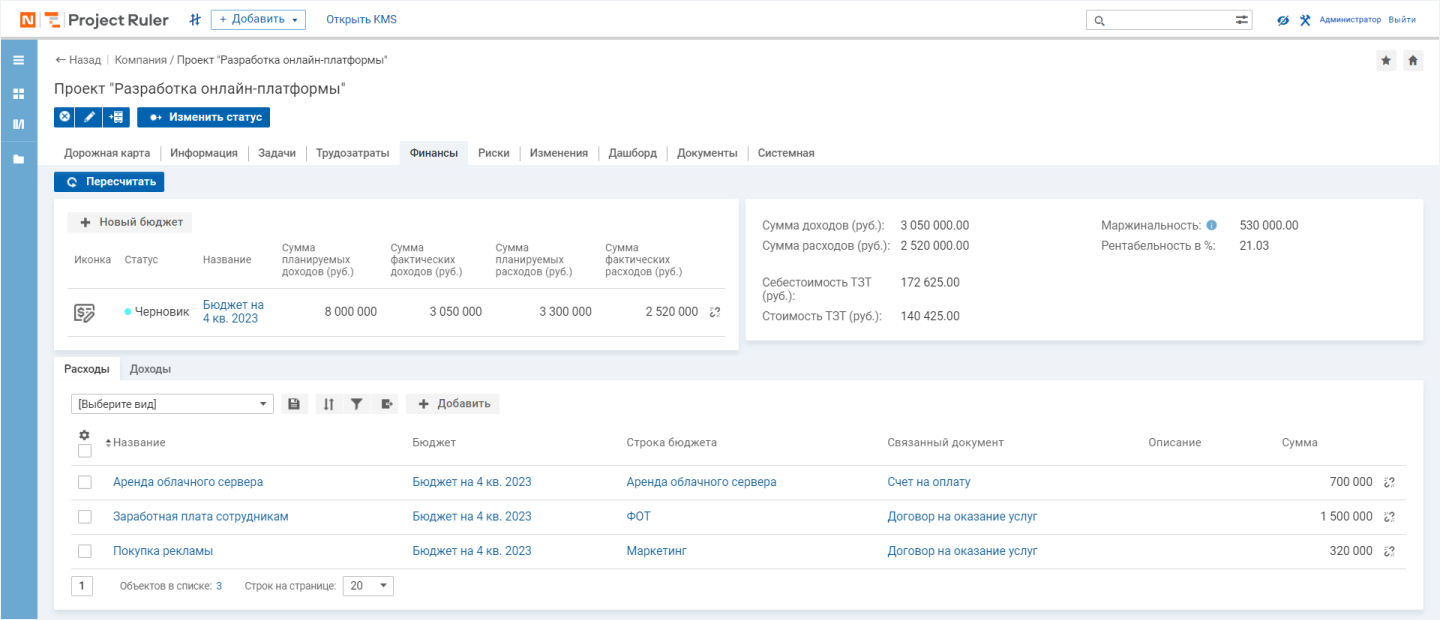The height and width of the screenshot is (620, 1440).
Task: Open the filter funnel icon in expenses toolbar
Action: pos(356,404)
